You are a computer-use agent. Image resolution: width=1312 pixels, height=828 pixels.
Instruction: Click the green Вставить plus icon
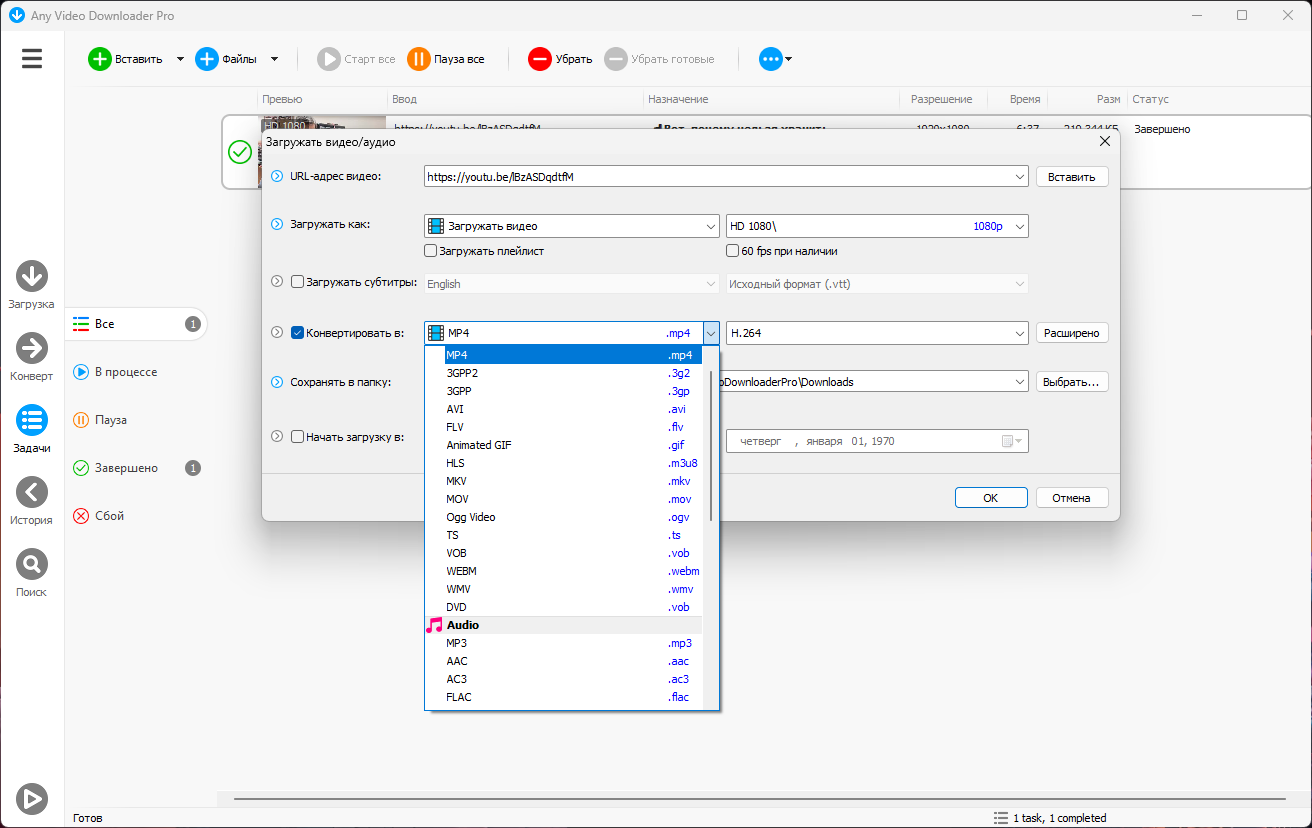click(100, 59)
